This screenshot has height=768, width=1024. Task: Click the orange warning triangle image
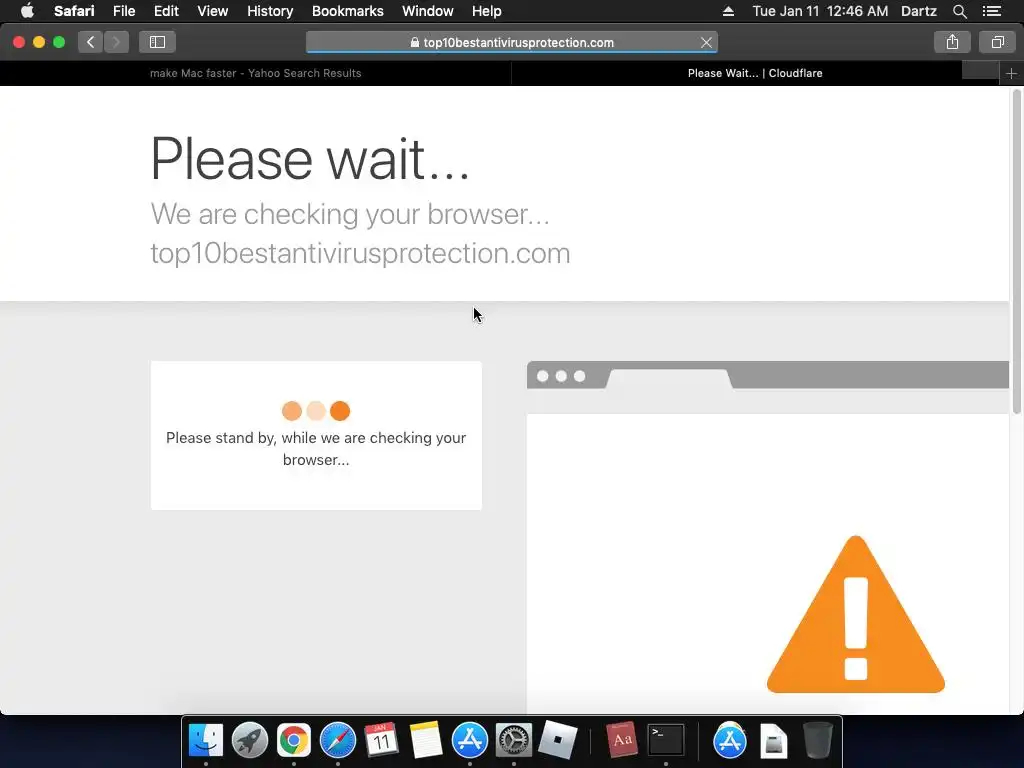[856, 615]
